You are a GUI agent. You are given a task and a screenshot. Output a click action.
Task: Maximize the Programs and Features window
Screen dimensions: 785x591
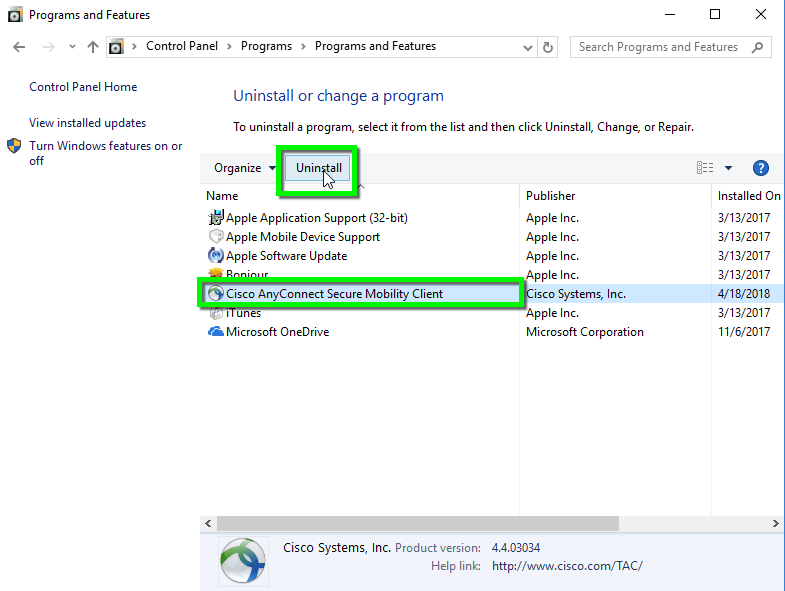715,15
